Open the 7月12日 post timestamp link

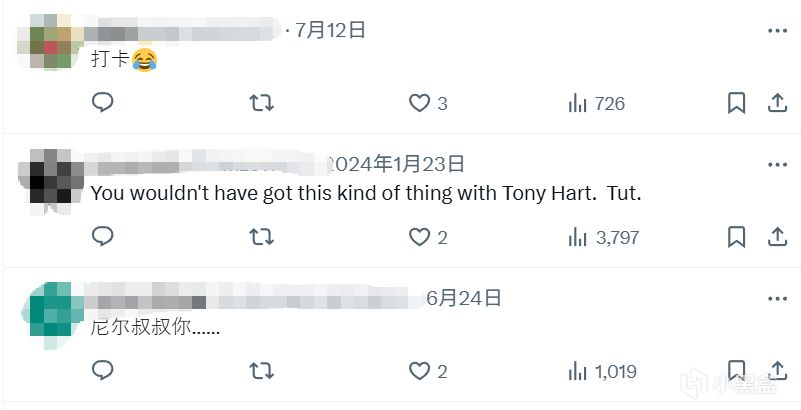(331, 31)
